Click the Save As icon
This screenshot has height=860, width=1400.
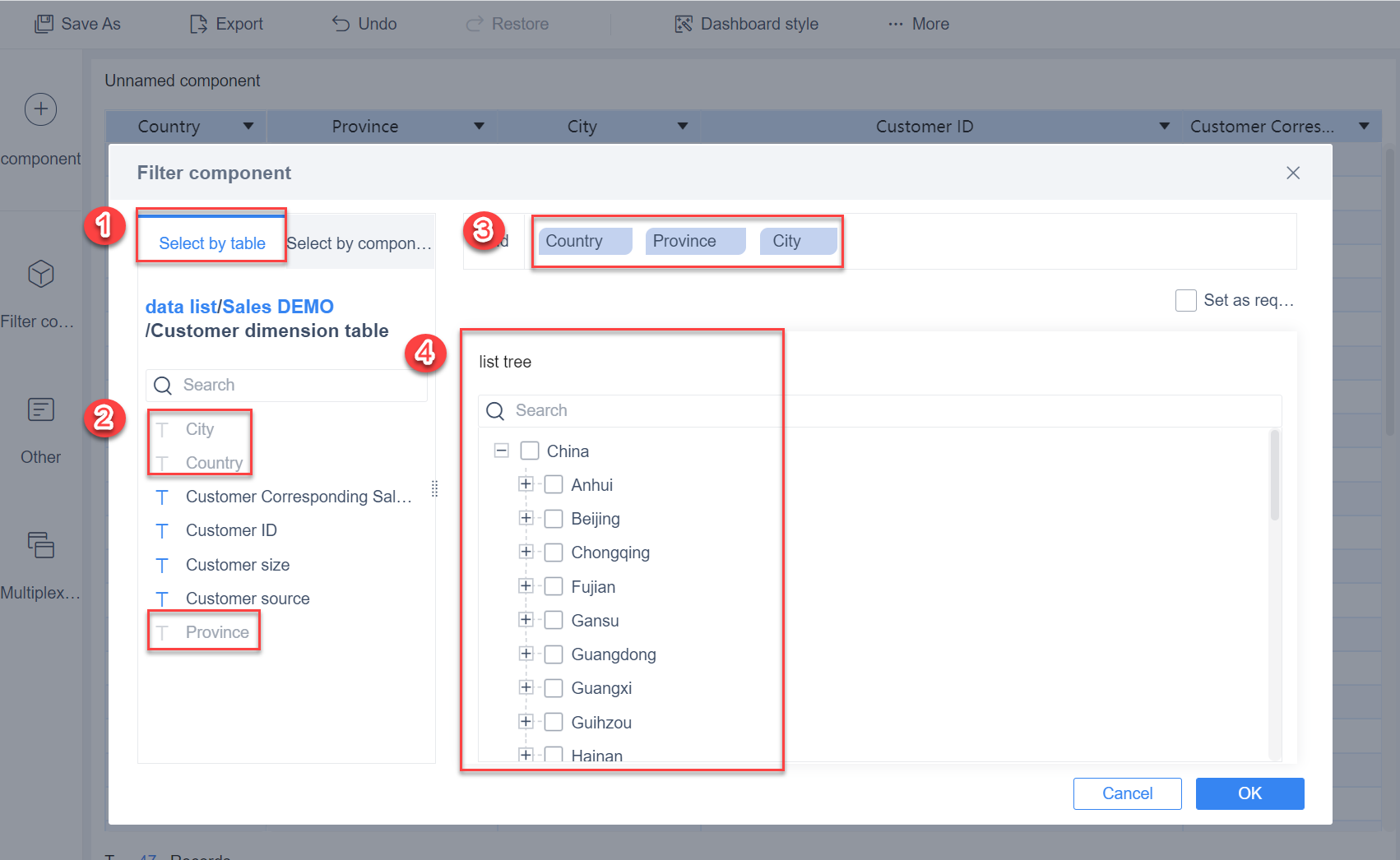[44, 24]
